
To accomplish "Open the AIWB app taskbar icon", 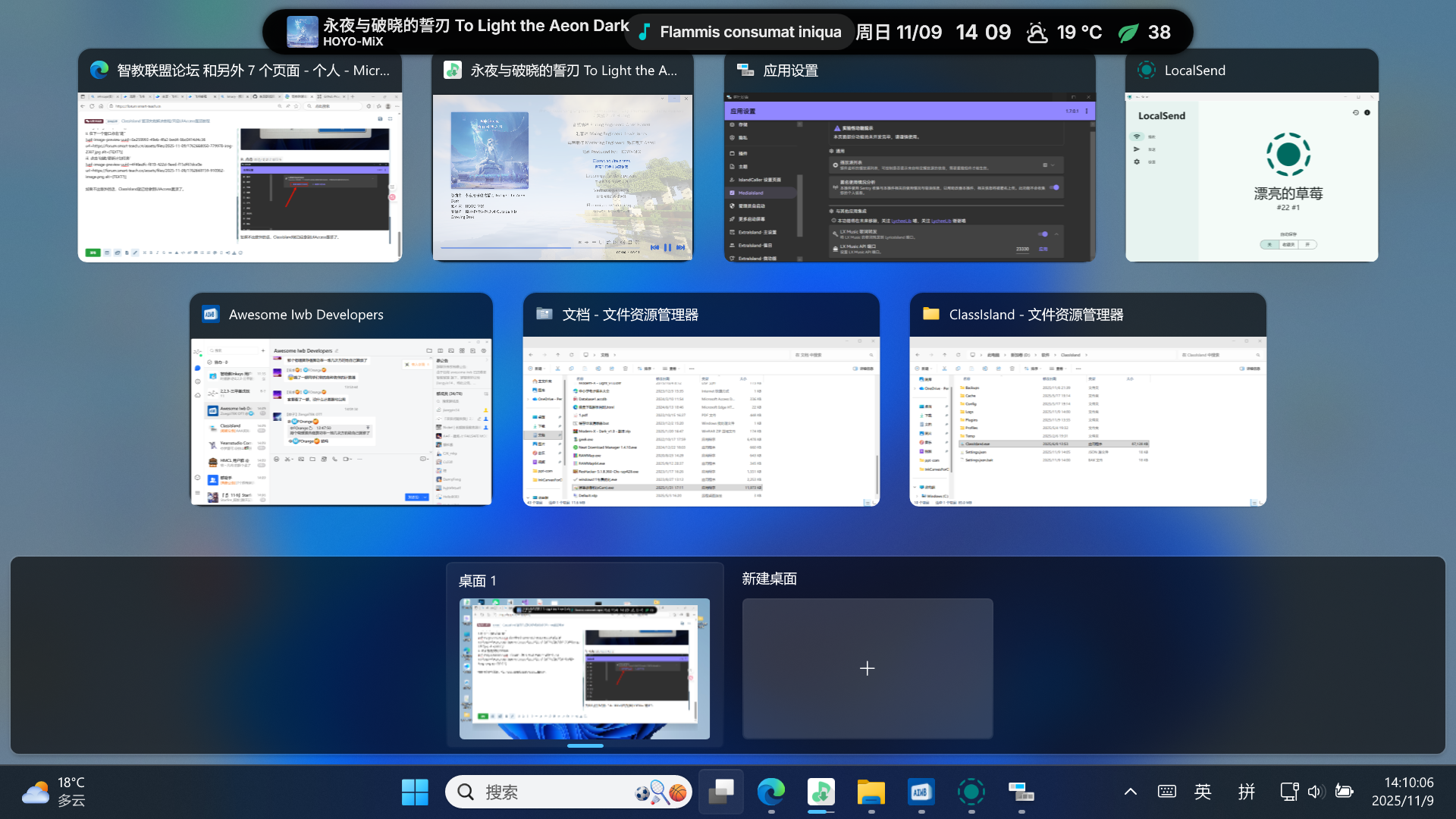I will click(x=921, y=792).
